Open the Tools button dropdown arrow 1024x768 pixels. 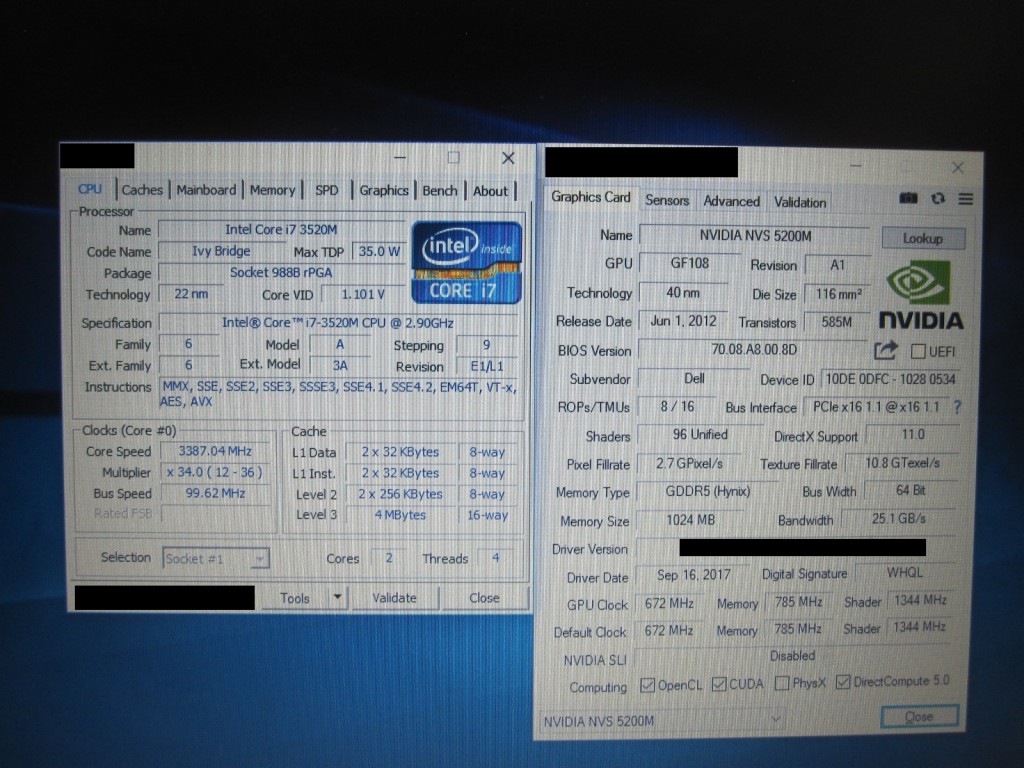pyautogui.click(x=337, y=597)
